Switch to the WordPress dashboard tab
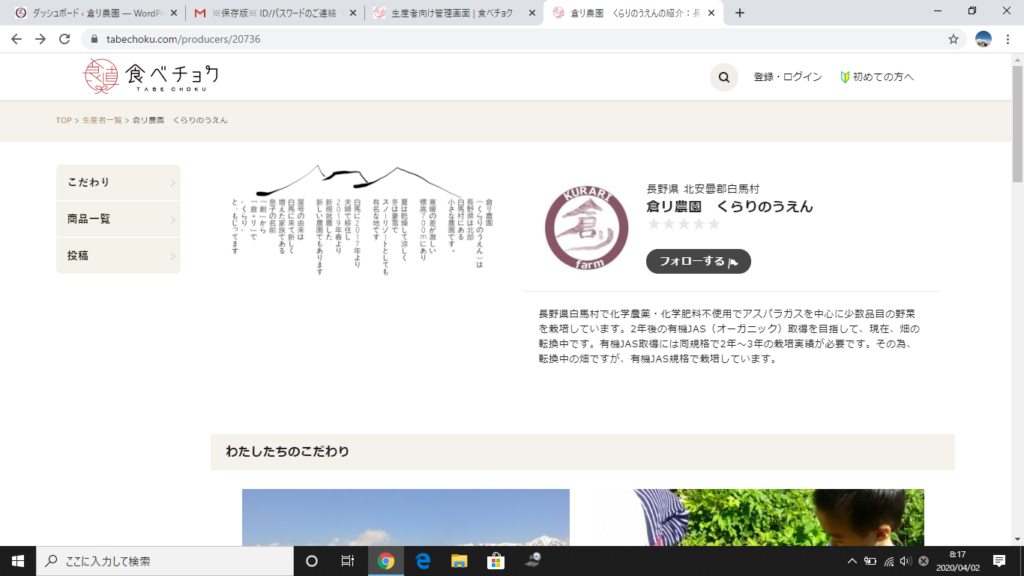 (x=96, y=13)
